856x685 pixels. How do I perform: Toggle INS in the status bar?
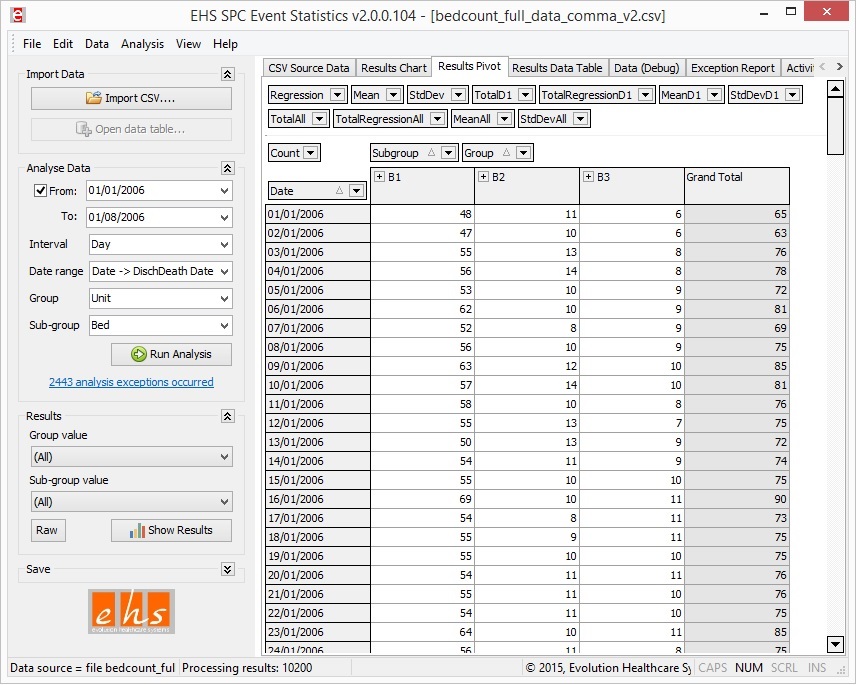pos(816,667)
